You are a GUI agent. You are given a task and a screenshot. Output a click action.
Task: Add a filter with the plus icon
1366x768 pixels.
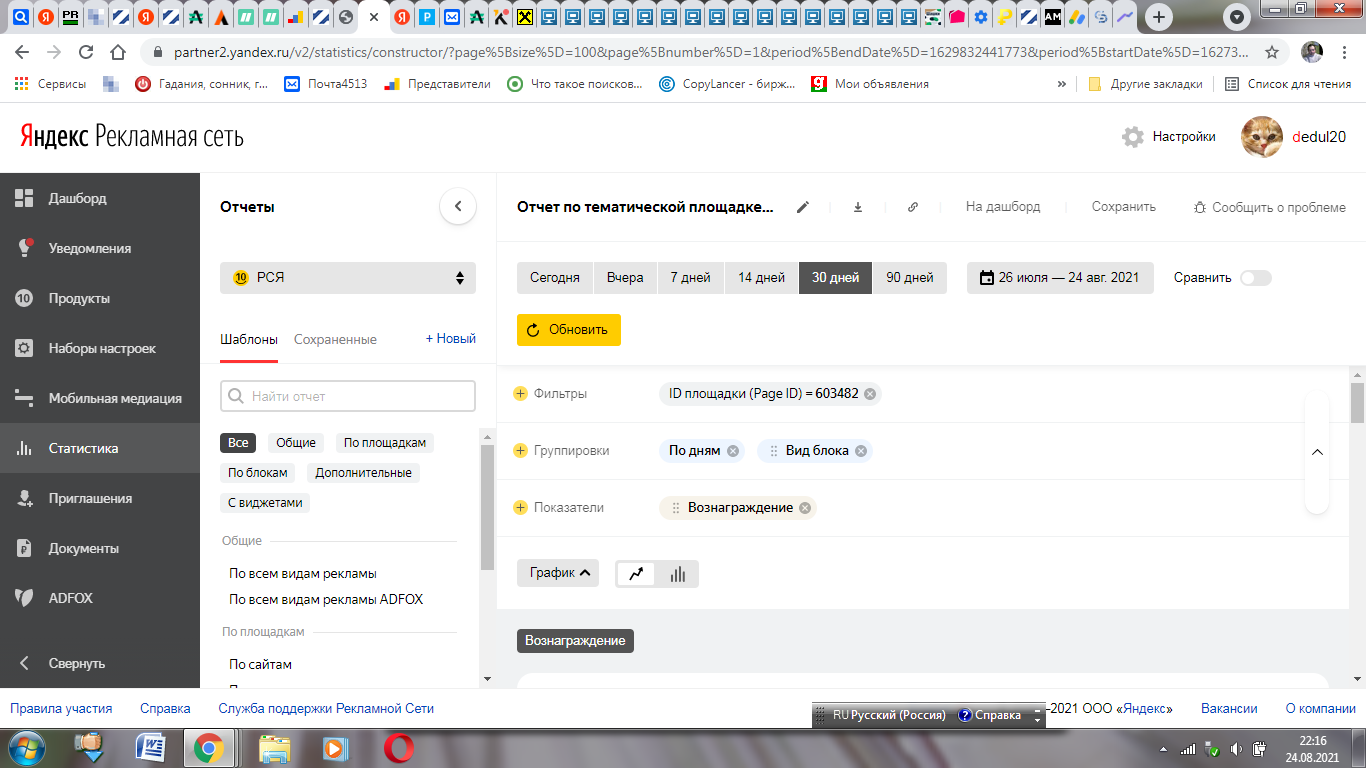click(520, 394)
